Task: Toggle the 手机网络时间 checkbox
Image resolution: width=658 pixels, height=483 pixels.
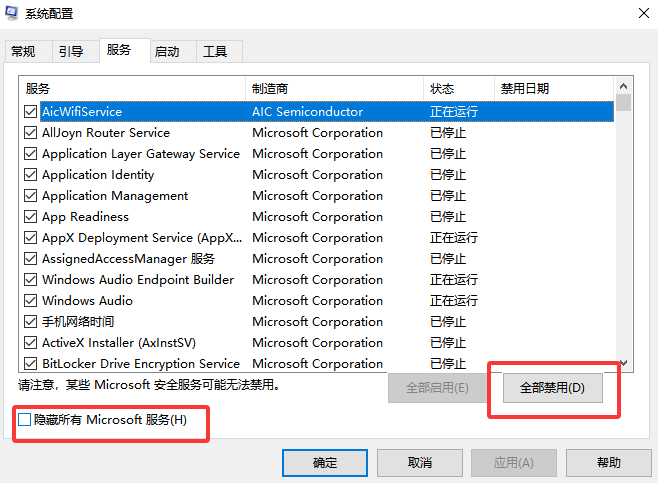Action: click(30, 321)
